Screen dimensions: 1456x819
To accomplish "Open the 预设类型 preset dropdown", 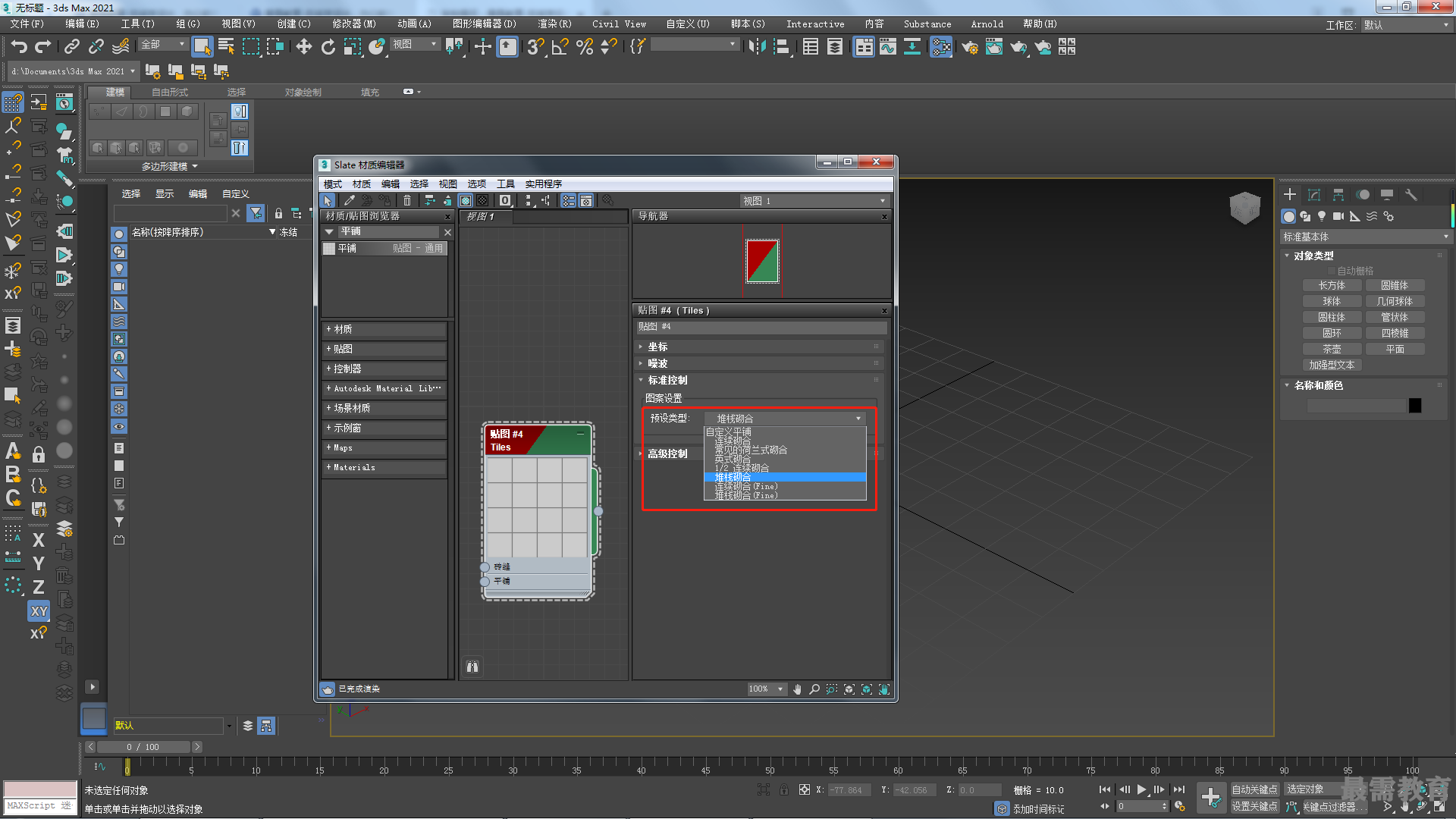I will point(785,419).
